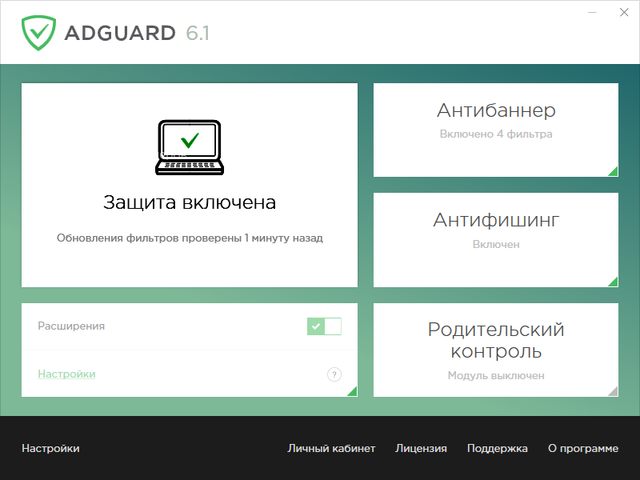The width and height of the screenshot is (640, 480).
Task: Click green corner arrow of Расширения panel
Action: click(352, 392)
